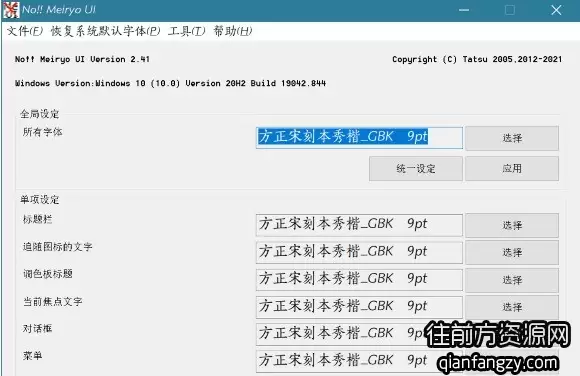580x376 pixels.
Task: Click 选择 button for 标题栏
Action: pos(512,225)
